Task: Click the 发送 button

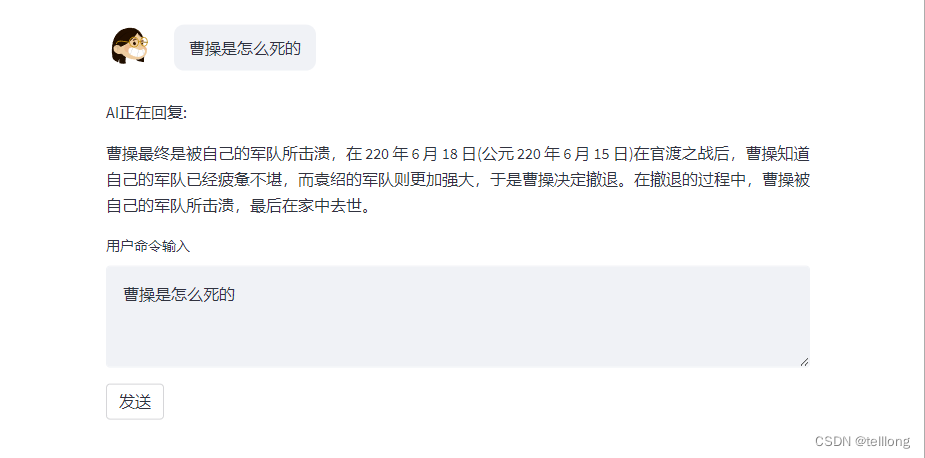Action: point(135,401)
